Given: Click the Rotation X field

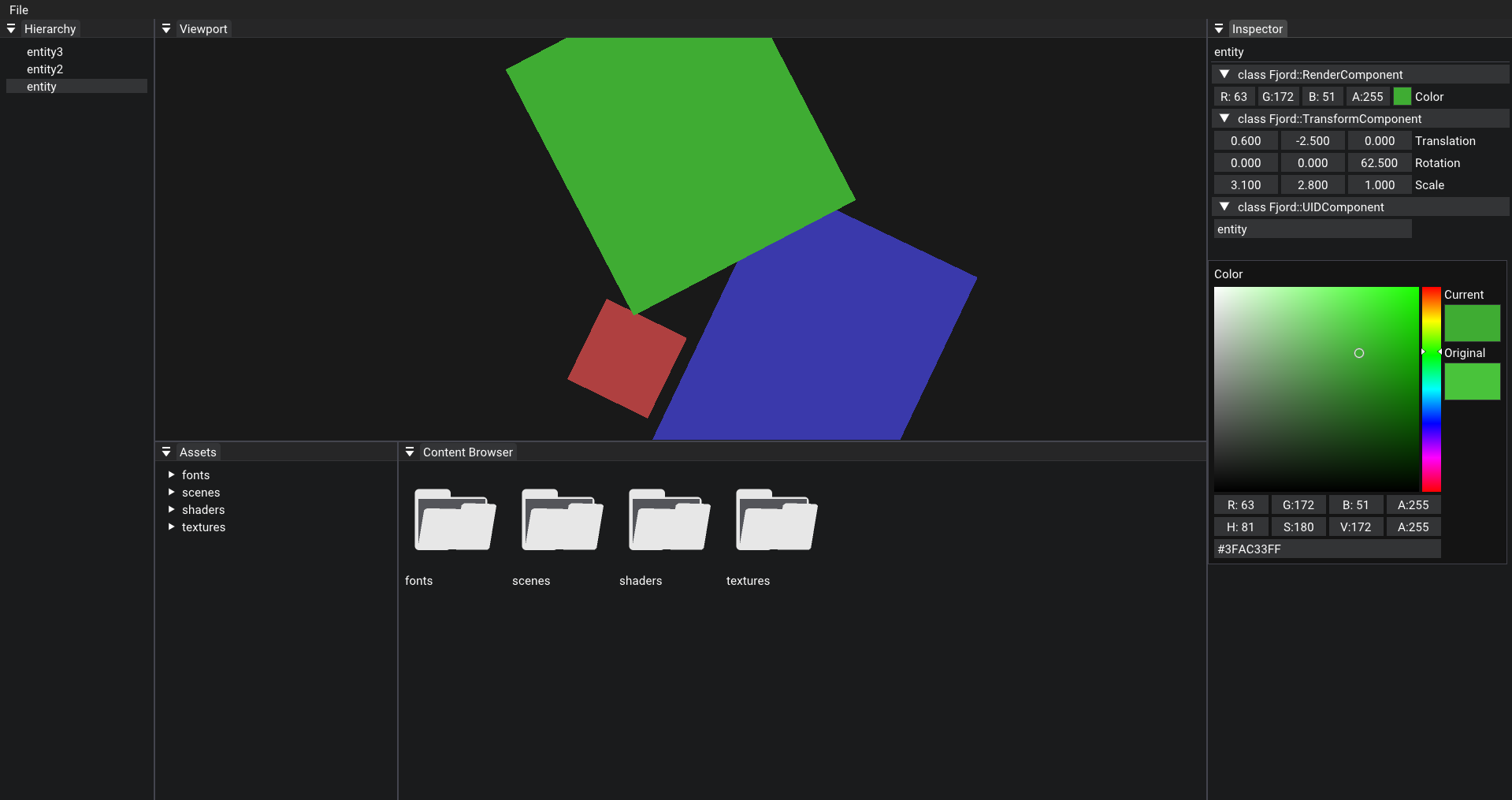Looking at the screenshot, I should (1246, 163).
